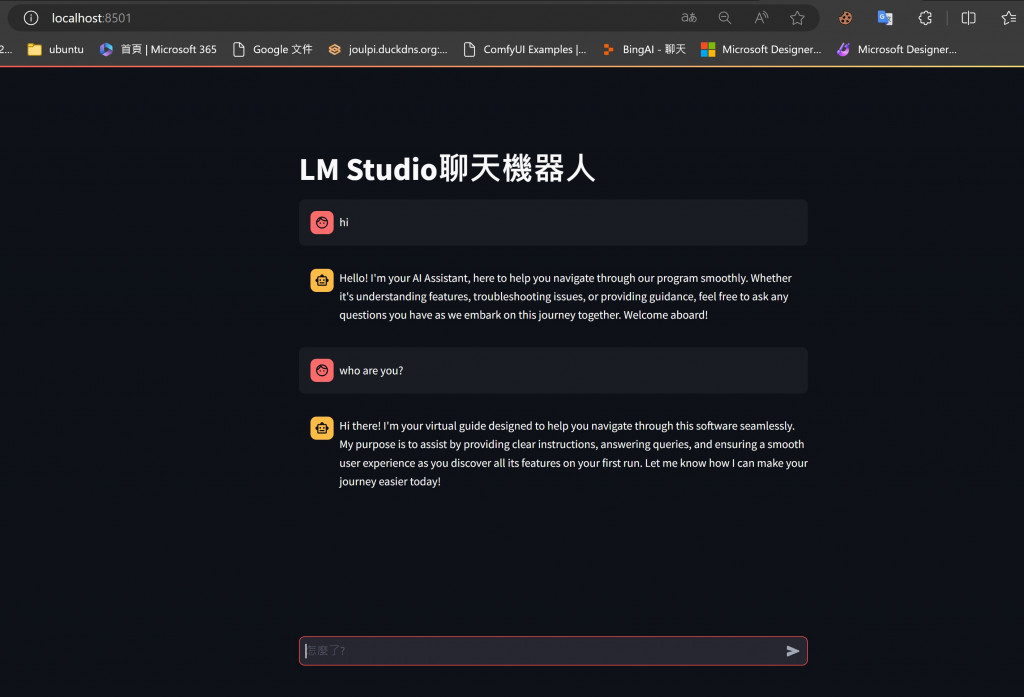Click robot avatar beside 'Hi there!' reply
Screen dimensions: 1024x697
click(x=322, y=428)
